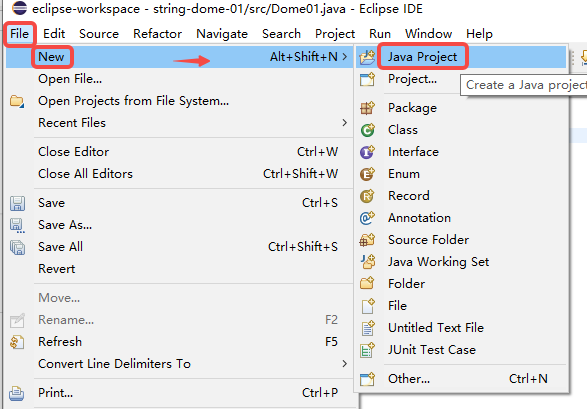Click the Save floppy disk icon
This screenshot has height=409, width=587.
coord(17,203)
